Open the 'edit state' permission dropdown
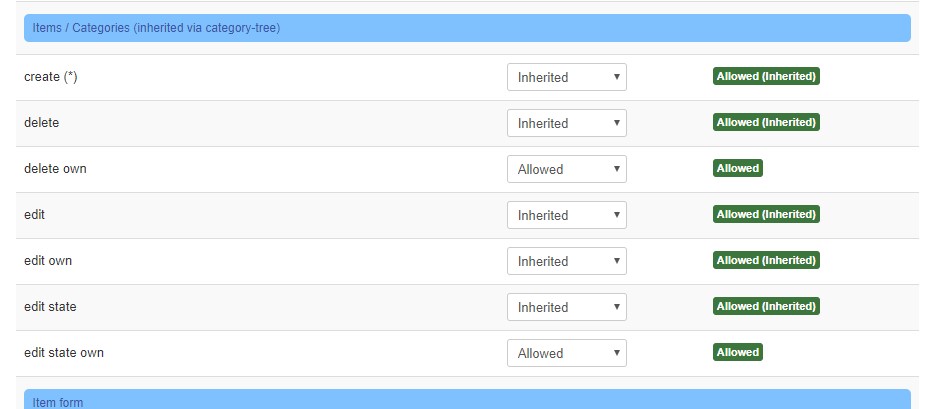 [566, 307]
